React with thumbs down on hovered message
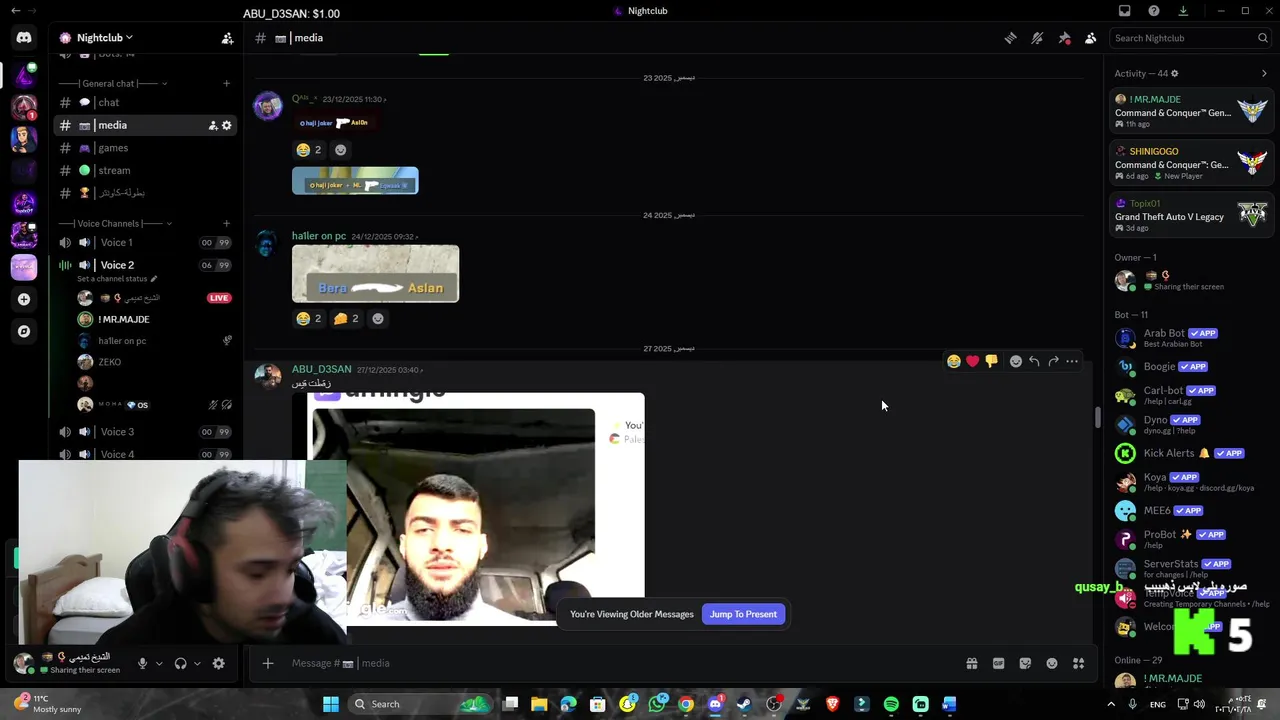1280x720 pixels. pyautogui.click(x=991, y=361)
